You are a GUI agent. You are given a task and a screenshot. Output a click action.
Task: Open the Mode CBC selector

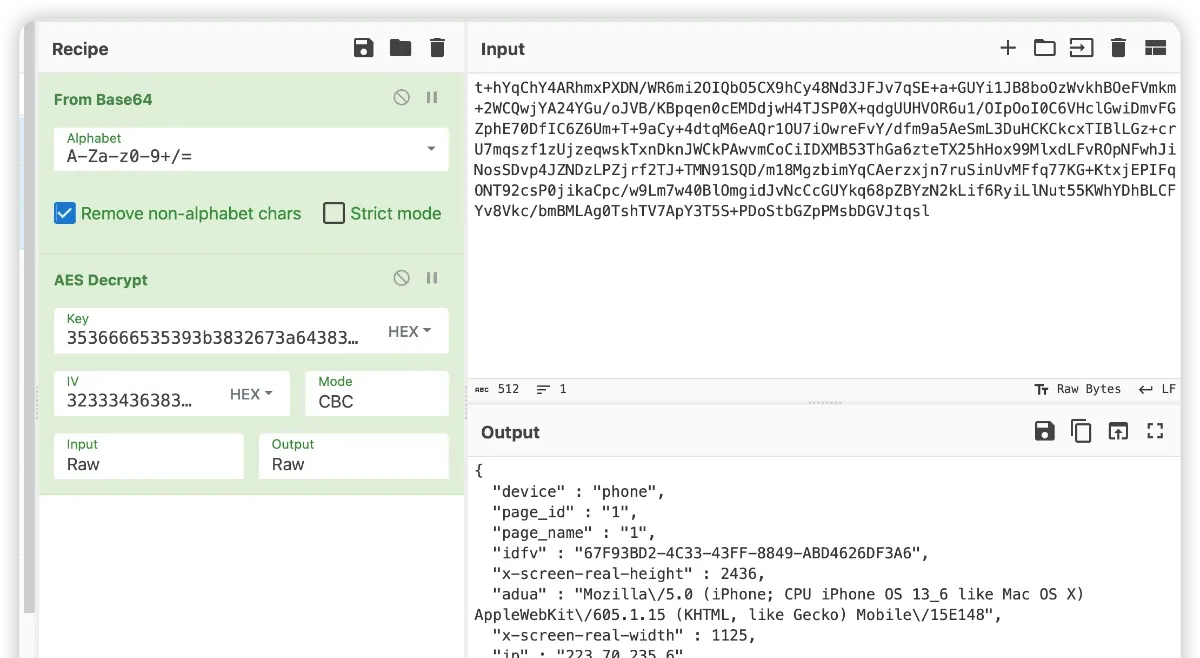(377, 394)
